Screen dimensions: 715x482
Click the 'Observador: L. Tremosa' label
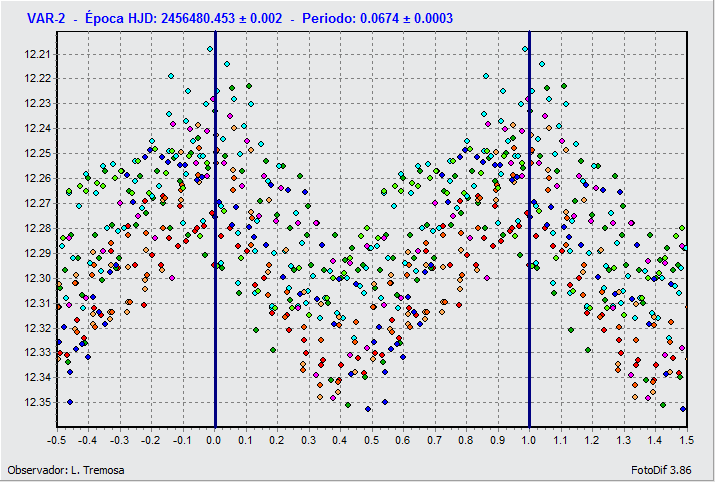tap(66, 470)
